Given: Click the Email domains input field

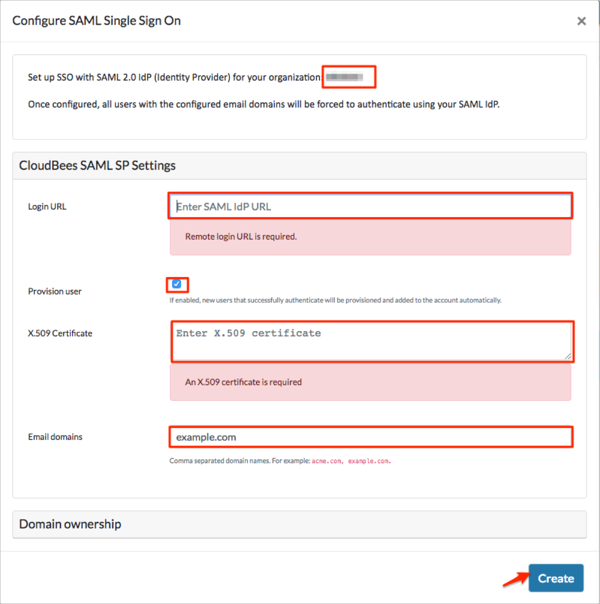Looking at the screenshot, I should (x=370, y=437).
